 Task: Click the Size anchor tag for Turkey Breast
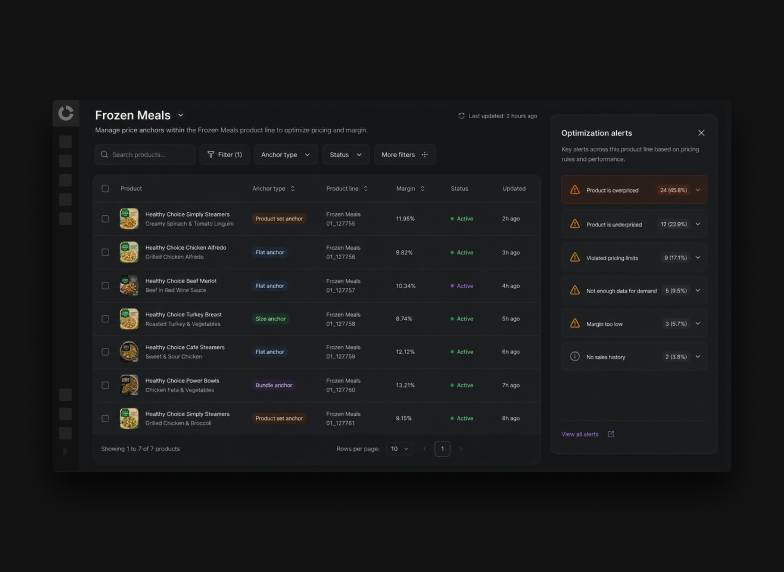(x=270, y=318)
